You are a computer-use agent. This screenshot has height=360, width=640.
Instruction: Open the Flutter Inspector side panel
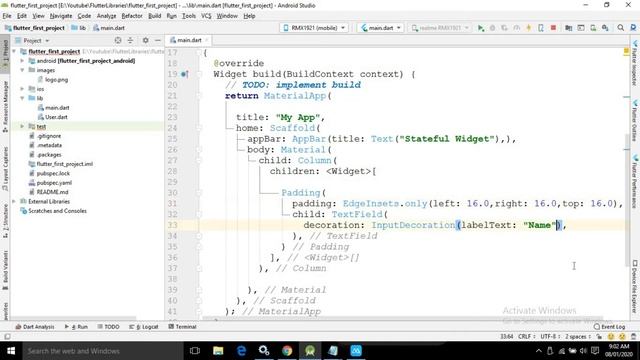point(635,63)
